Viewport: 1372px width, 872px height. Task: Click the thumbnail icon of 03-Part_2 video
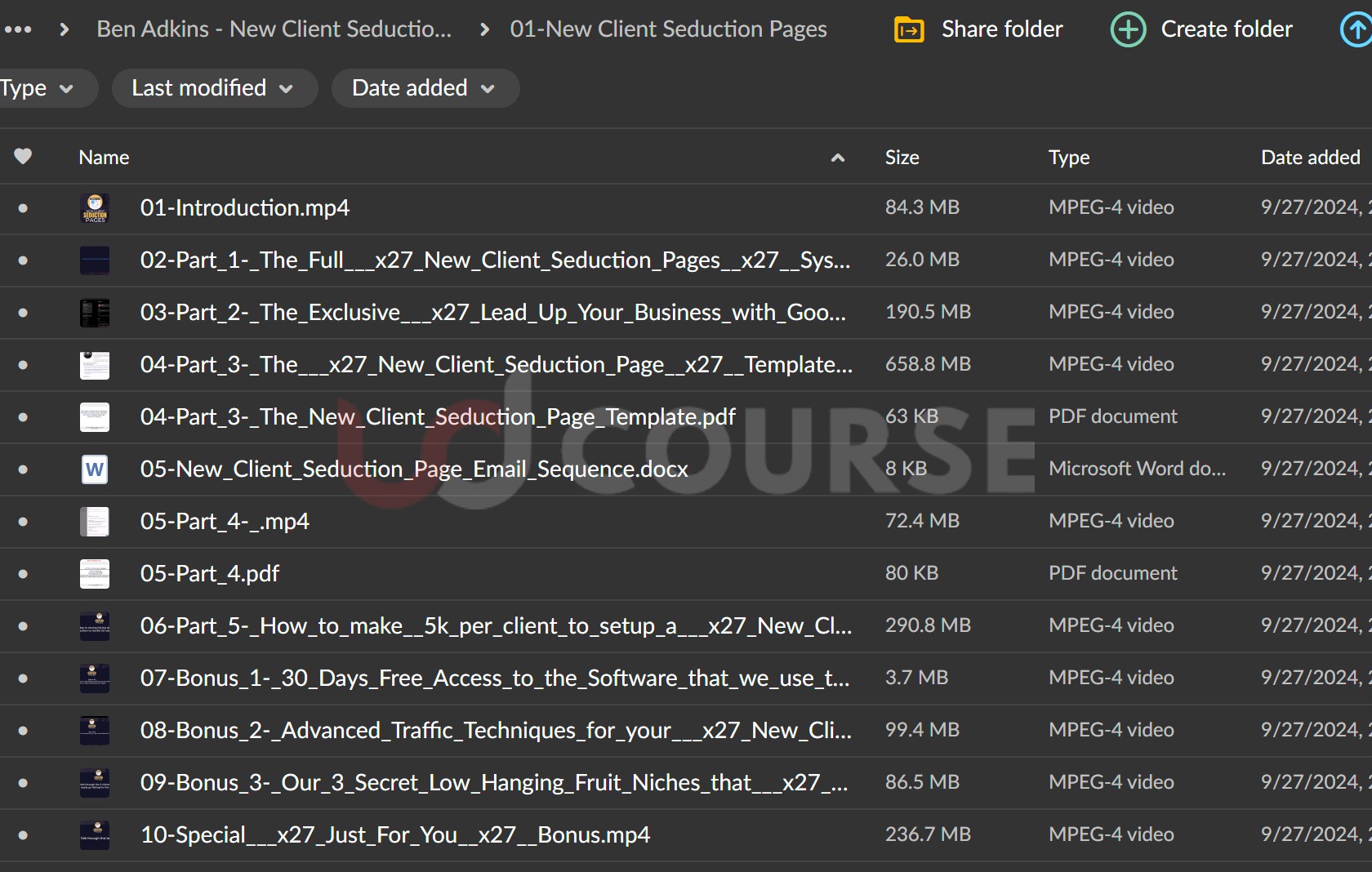point(95,313)
